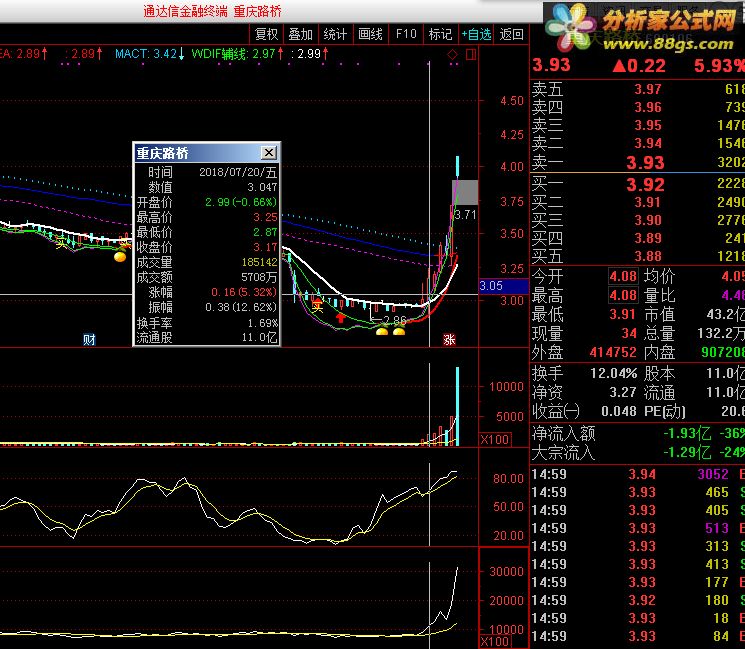Screen dimensions: 745x649
Task: Click the 净流入额 row
Action: click(638, 433)
